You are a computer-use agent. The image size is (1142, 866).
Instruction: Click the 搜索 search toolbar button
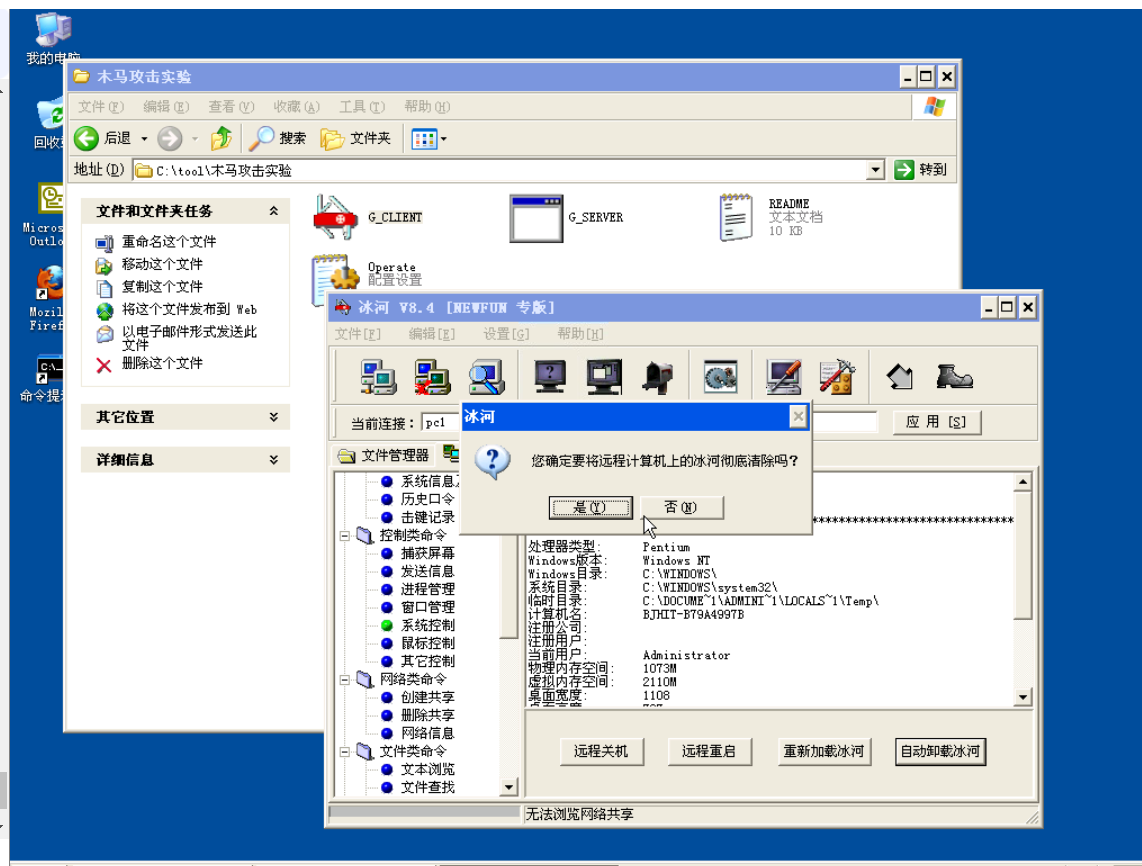tap(277, 138)
